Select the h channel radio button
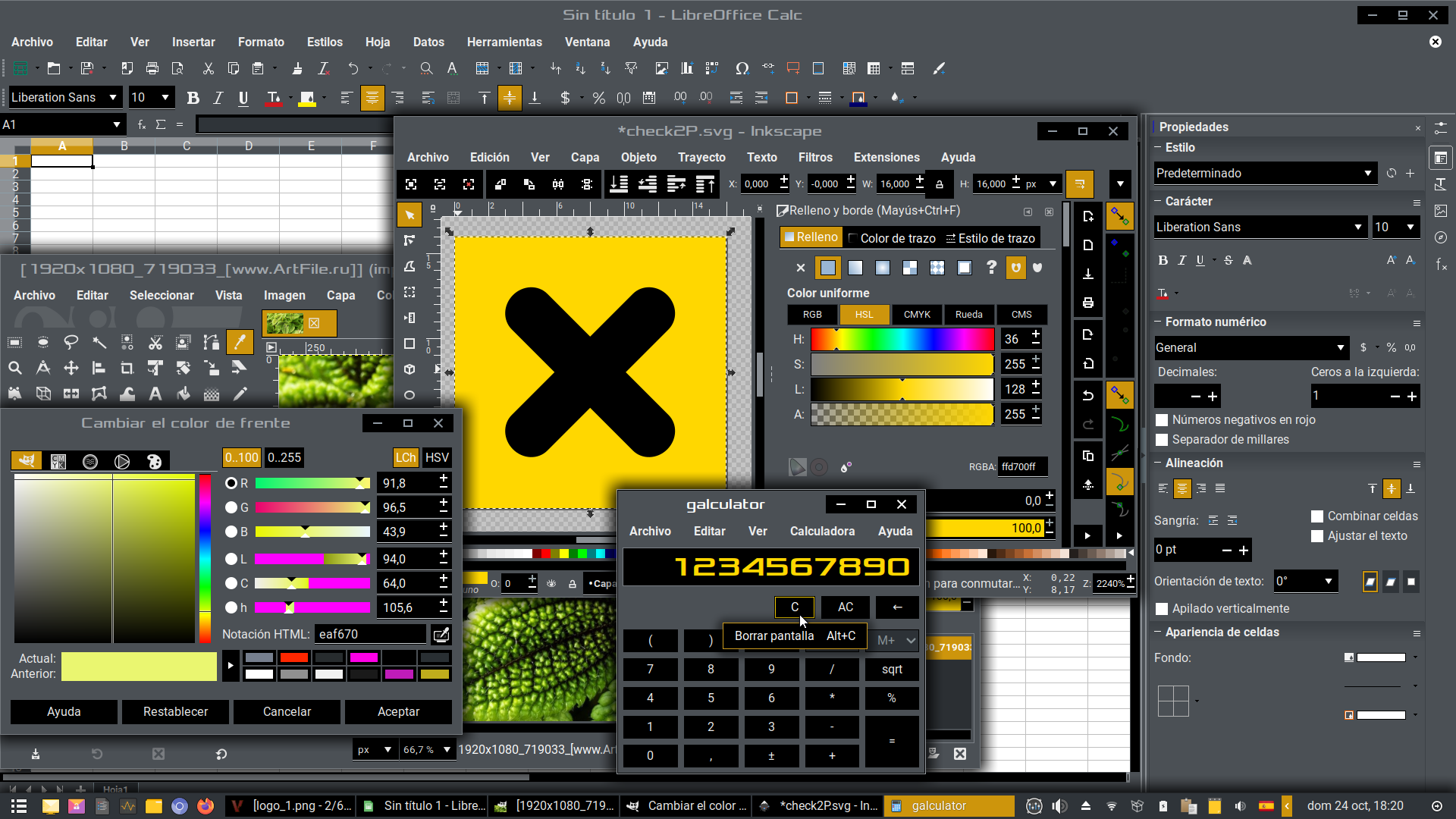 point(231,607)
